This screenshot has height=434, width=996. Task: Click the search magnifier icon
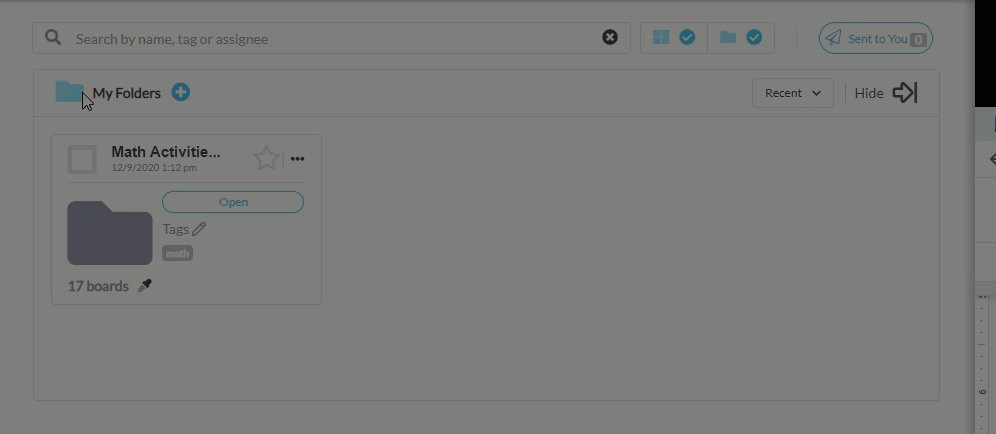click(53, 37)
